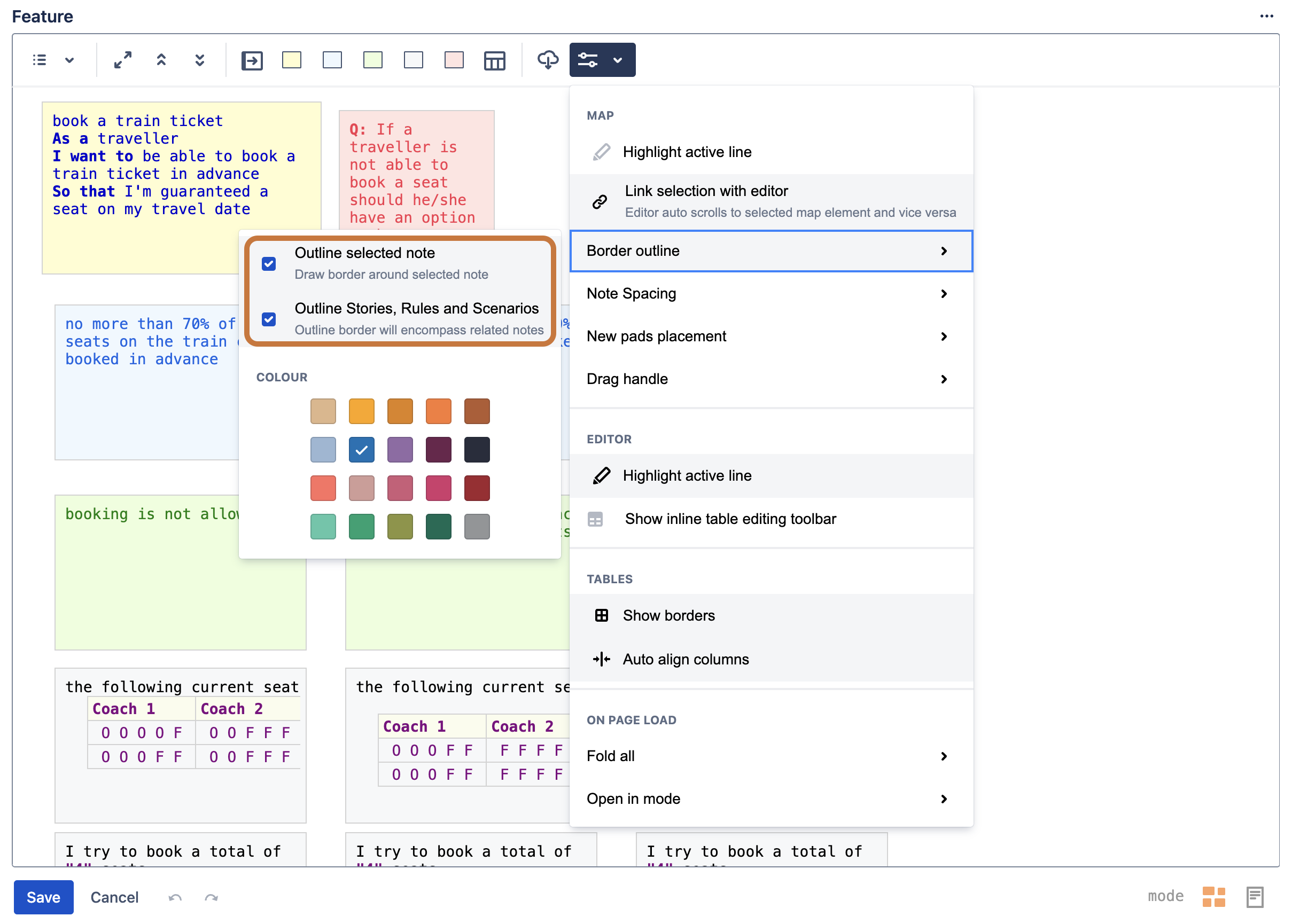This screenshot has width=1292, height=924.
Task: Click the Cancel button
Action: tap(114, 897)
